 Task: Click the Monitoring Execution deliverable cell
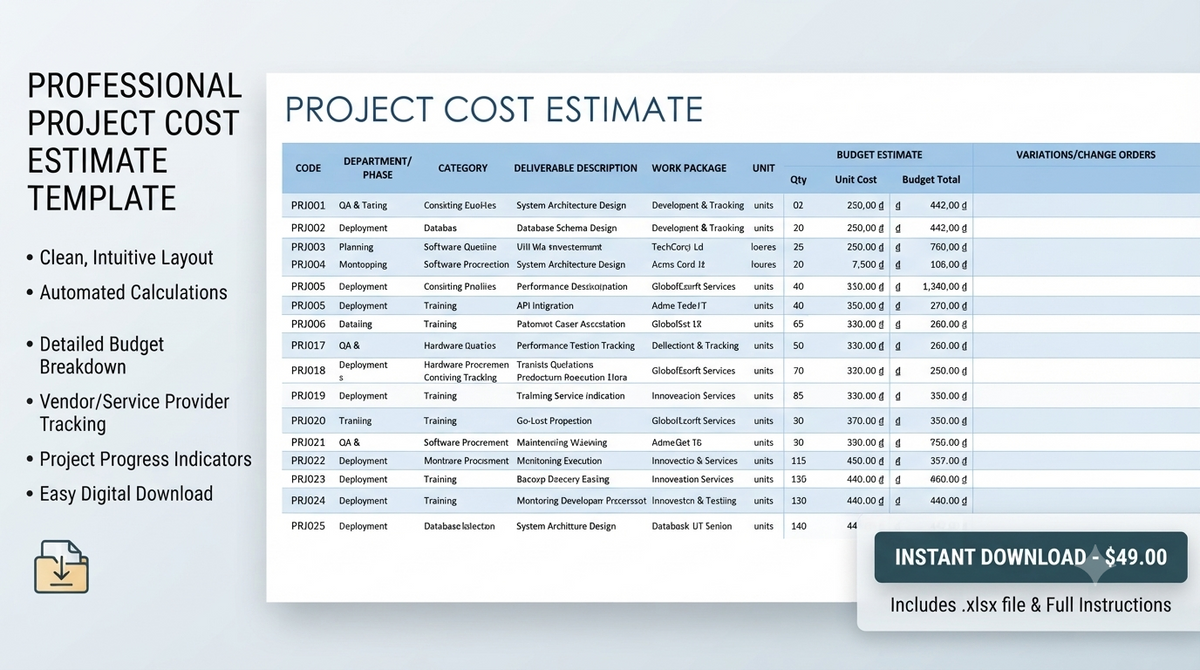[559, 461]
